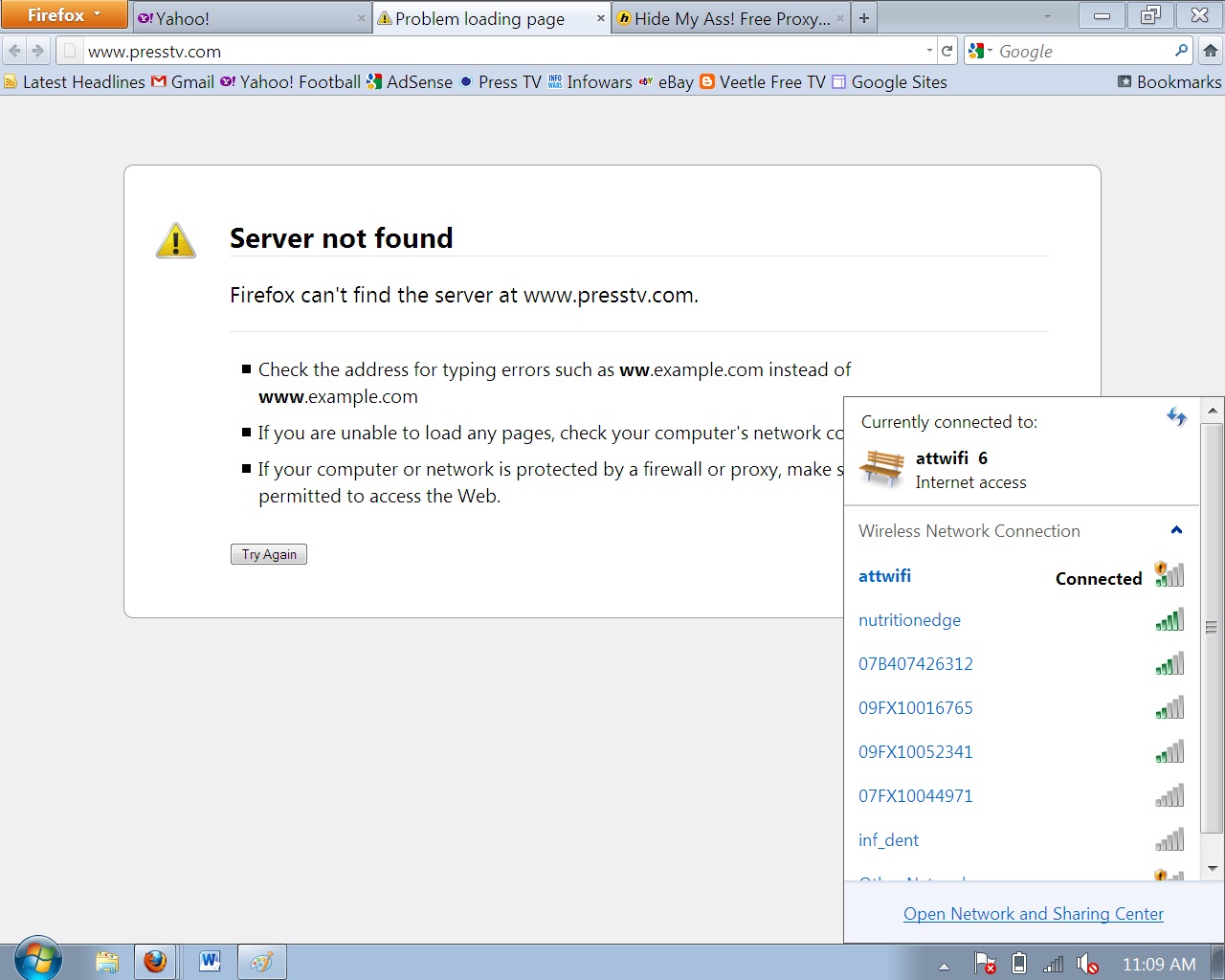Click the attwifi bench network icon

(x=881, y=468)
